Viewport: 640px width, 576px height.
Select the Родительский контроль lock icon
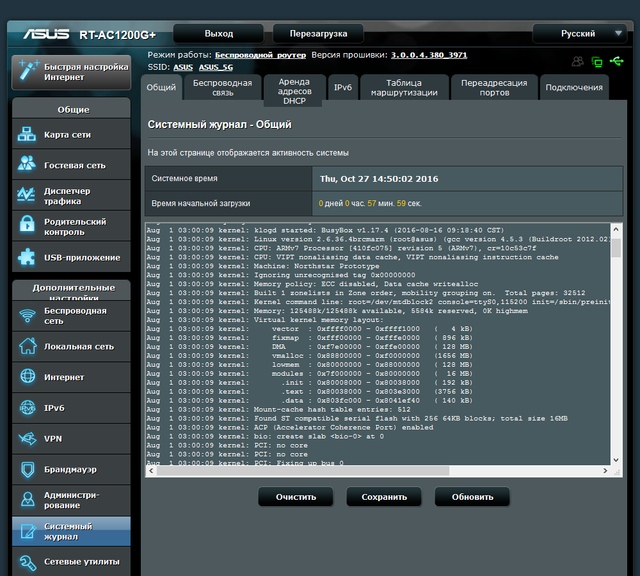(26, 227)
